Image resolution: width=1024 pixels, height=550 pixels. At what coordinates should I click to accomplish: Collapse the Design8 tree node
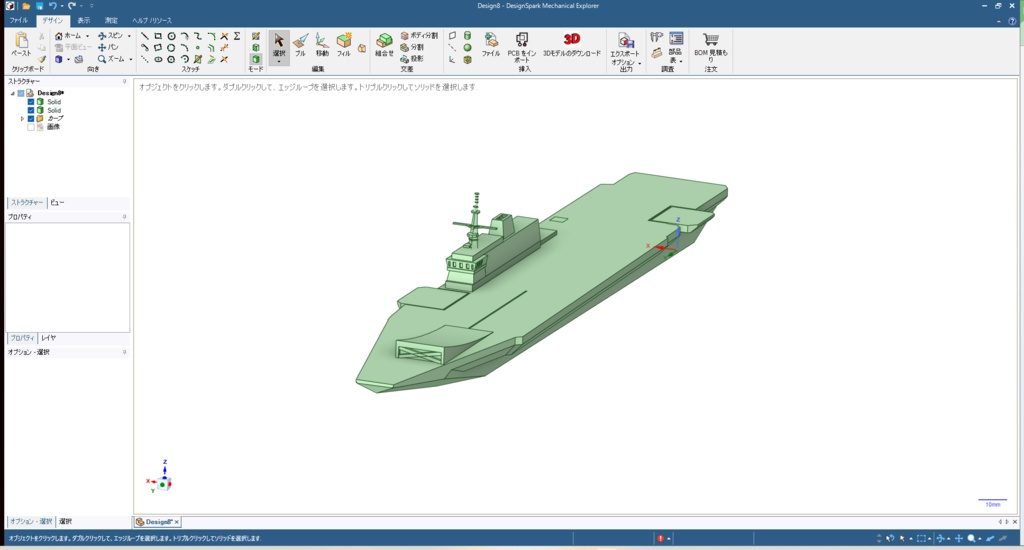[x=12, y=93]
